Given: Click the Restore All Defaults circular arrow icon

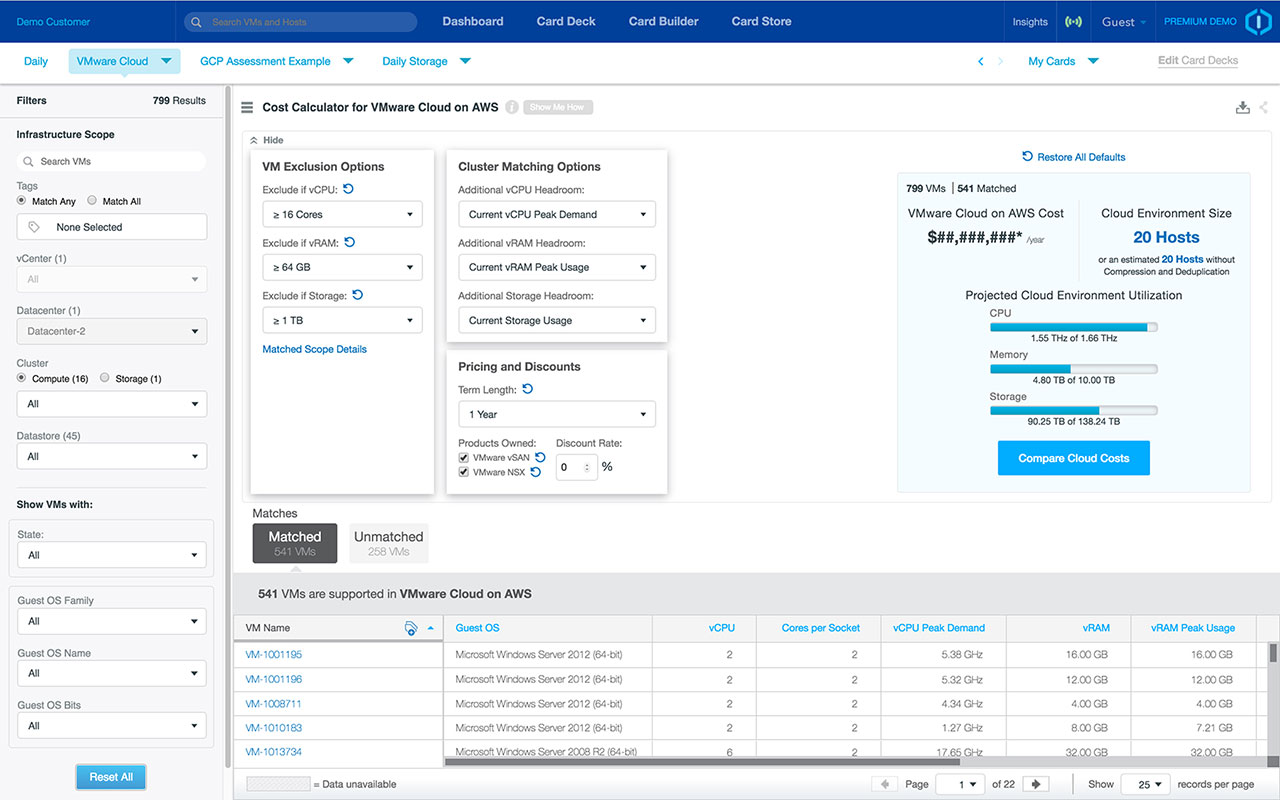Looking at the screenshot, I should tap(1027, 157).
